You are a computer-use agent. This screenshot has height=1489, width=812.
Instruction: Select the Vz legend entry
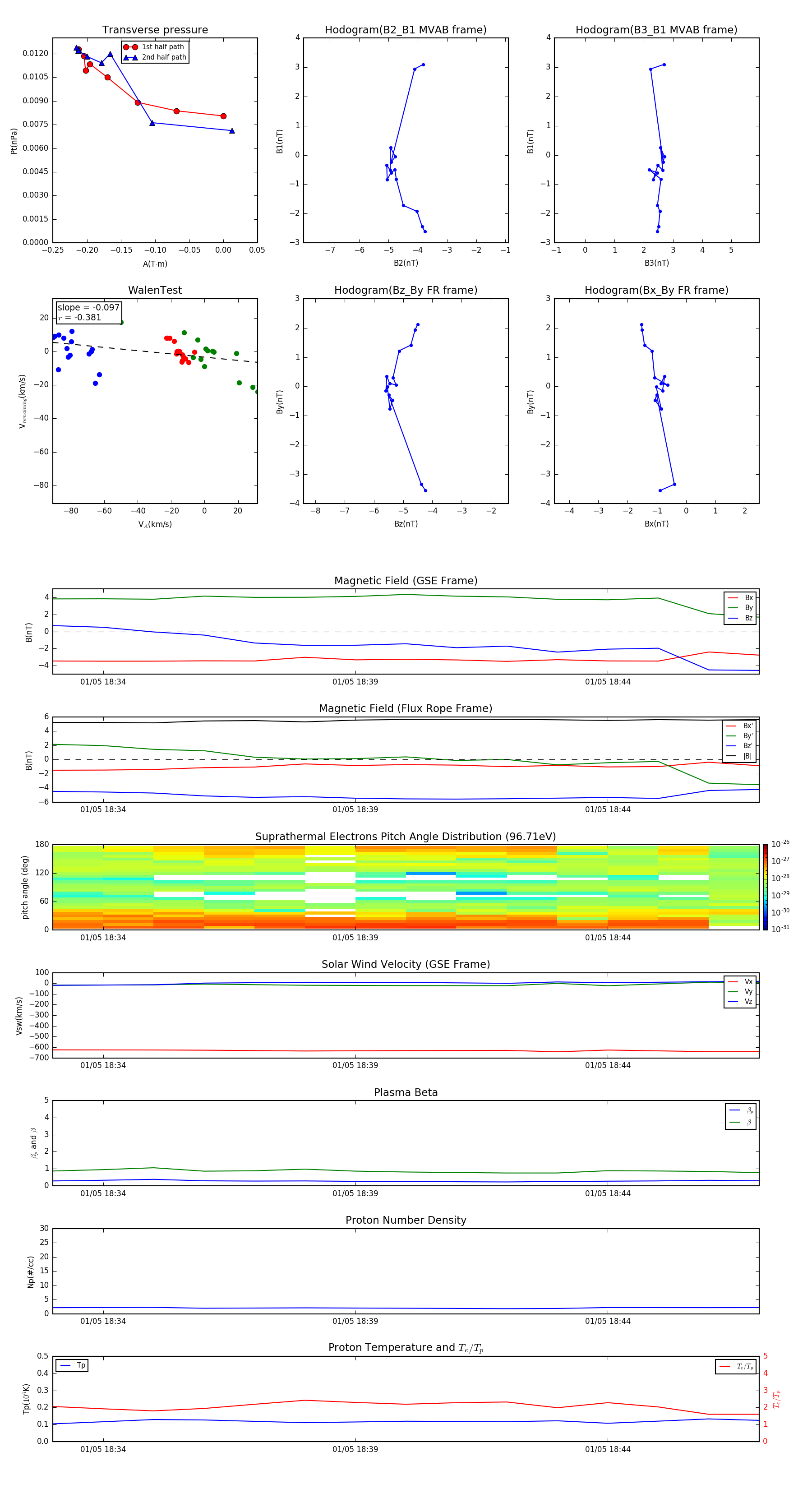[x=740, y=1001]
